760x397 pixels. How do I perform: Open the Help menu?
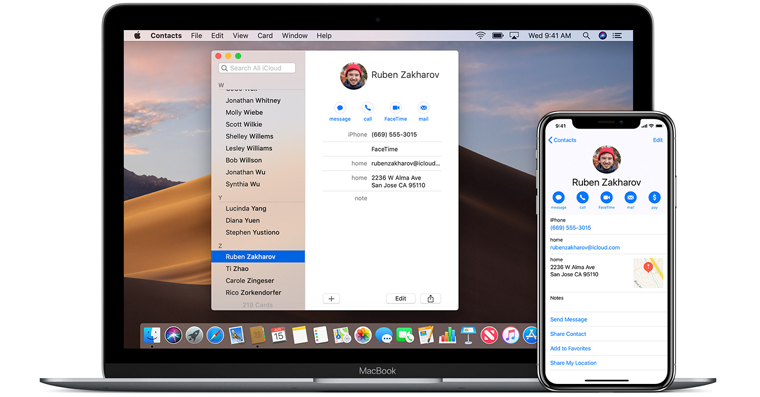[x=324, y=35]
